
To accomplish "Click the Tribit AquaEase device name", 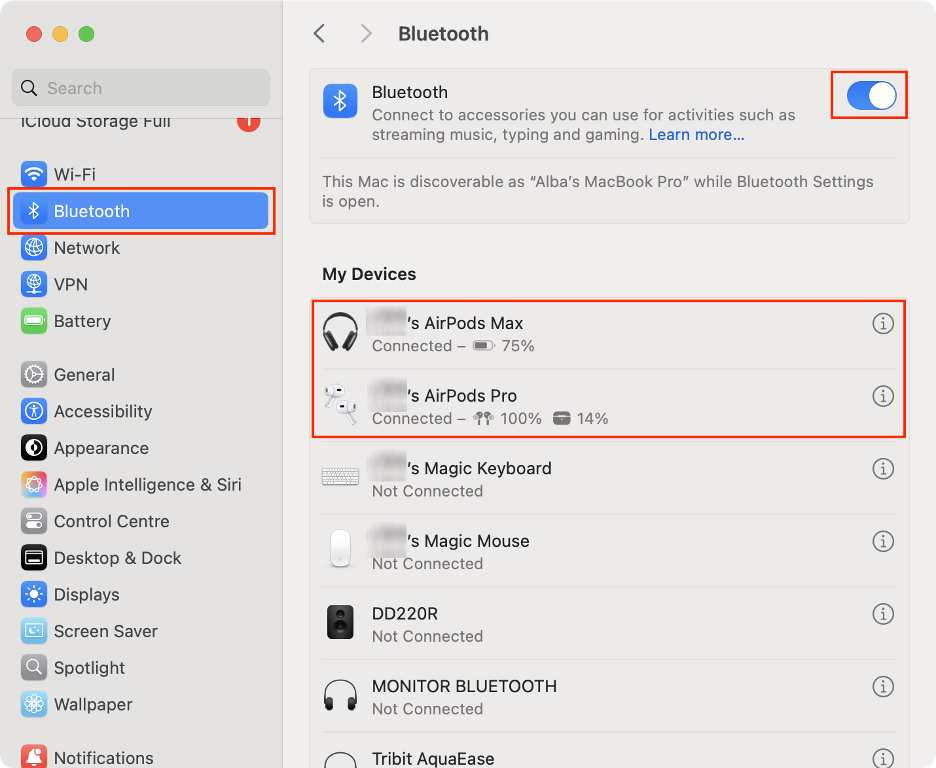I will point(433,758).
